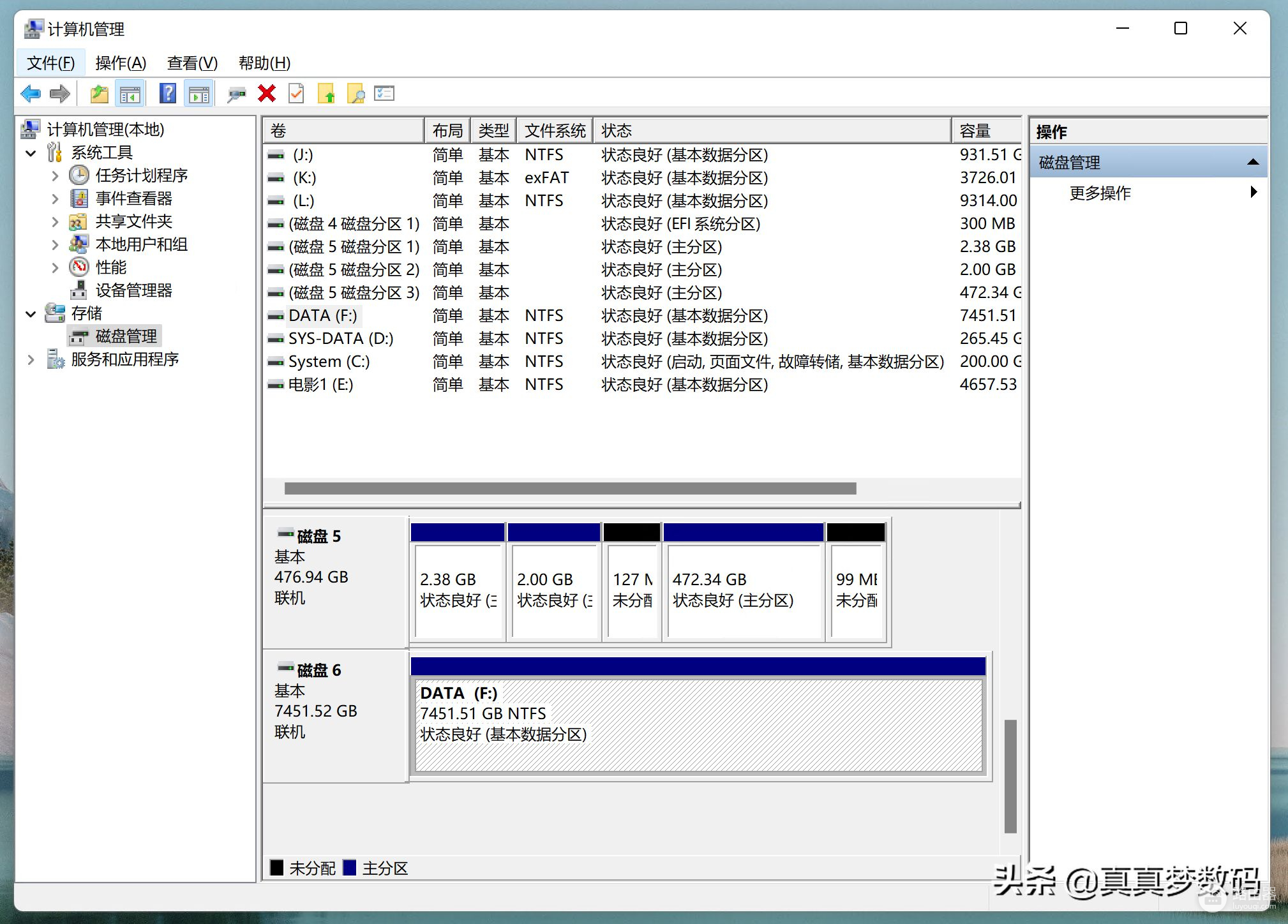The height and width of the screenshot is (924, 1288).
Task: Select the DATA (F:) partition block on 磁盘 6
Action: pyautogui.click(x=698, y=724)
